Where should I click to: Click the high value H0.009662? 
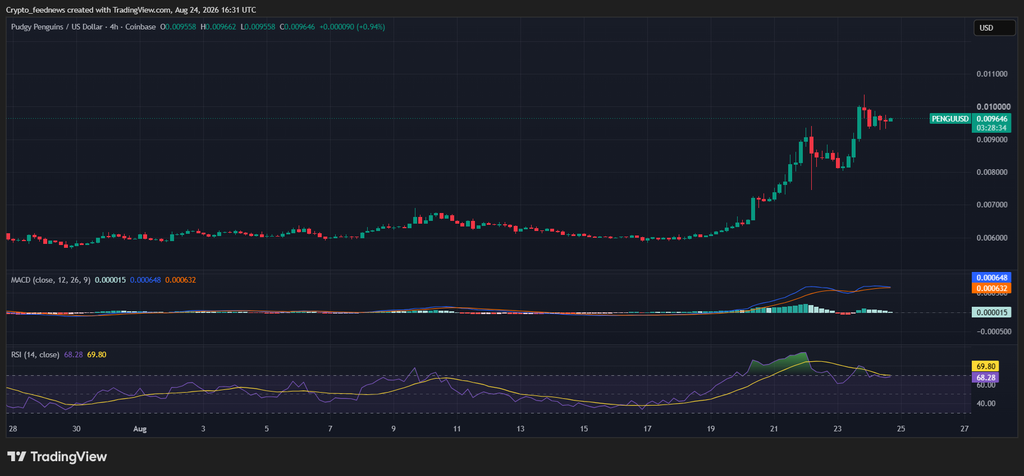pos(219,27)
